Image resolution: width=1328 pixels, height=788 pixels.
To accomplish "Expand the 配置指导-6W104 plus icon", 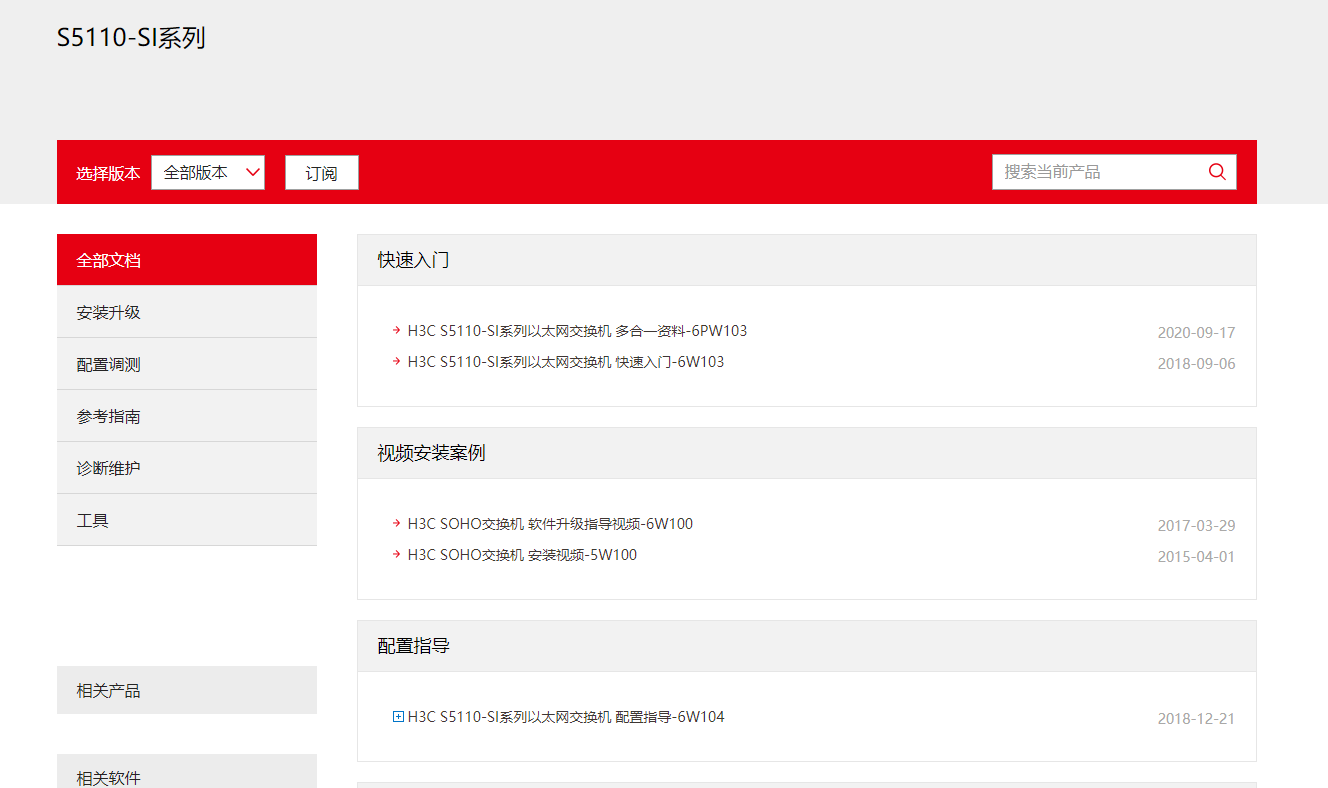I will (398, 717).
